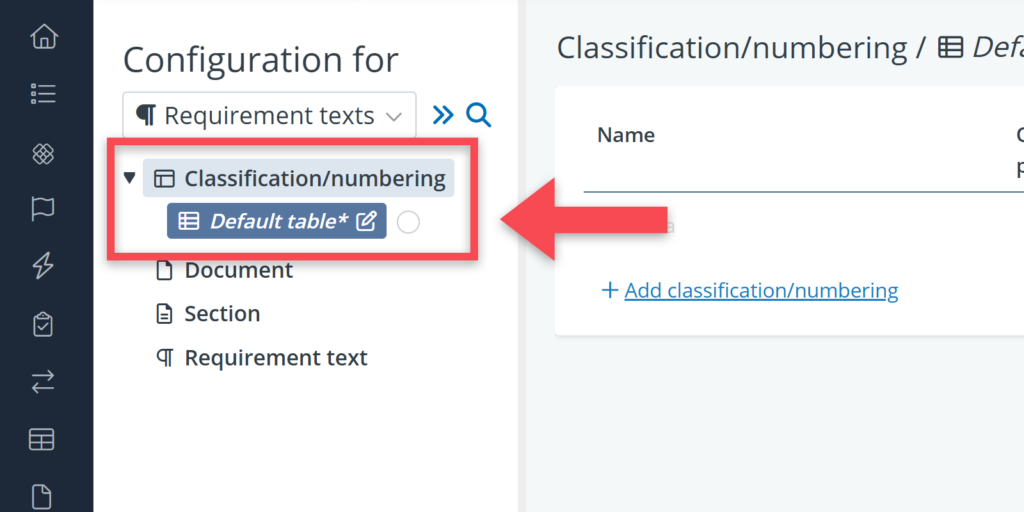Viewport: 1024px width, 512px height.
Task: Click the double chevron expand icon
Action: pyautogui.click(x=443, y=116)
